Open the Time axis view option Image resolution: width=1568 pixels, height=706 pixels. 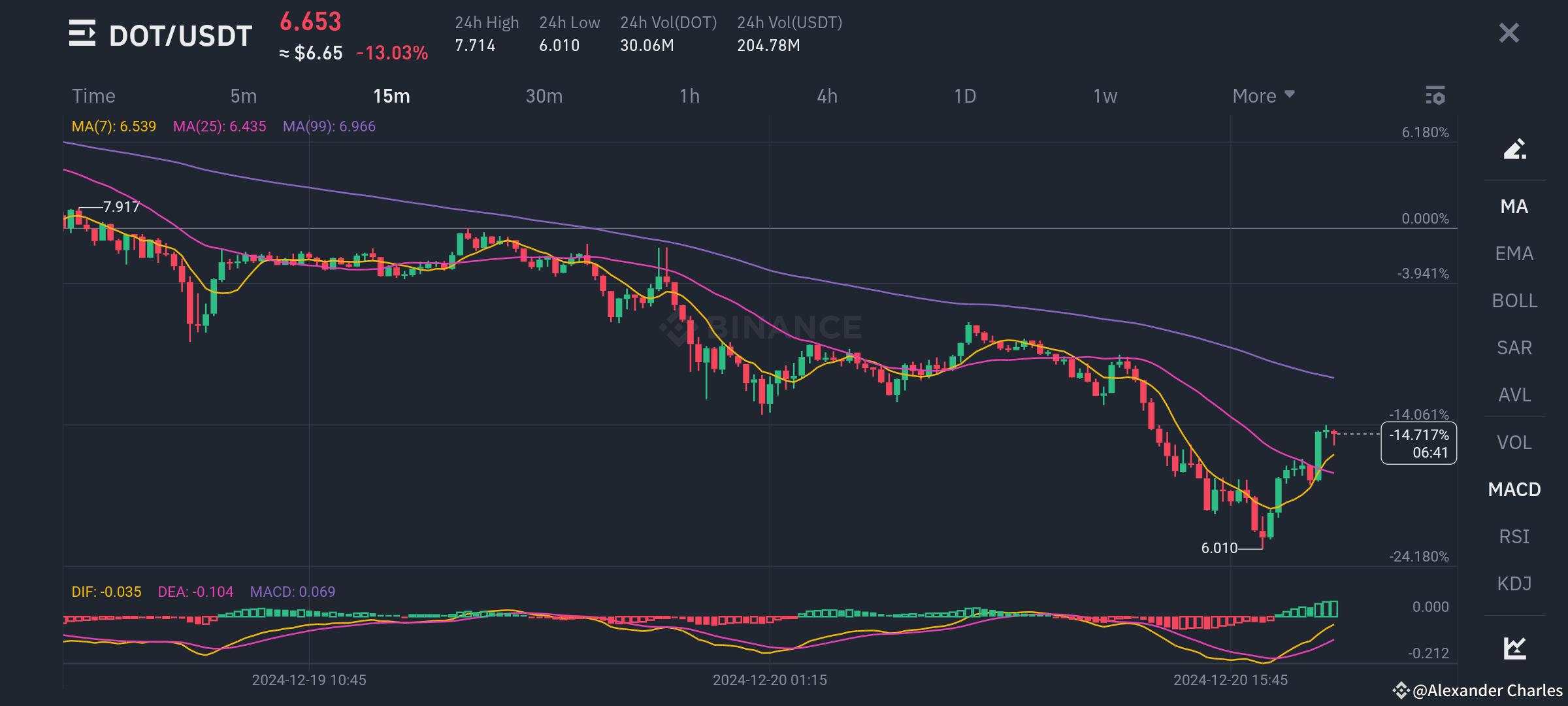pos(93,95)
